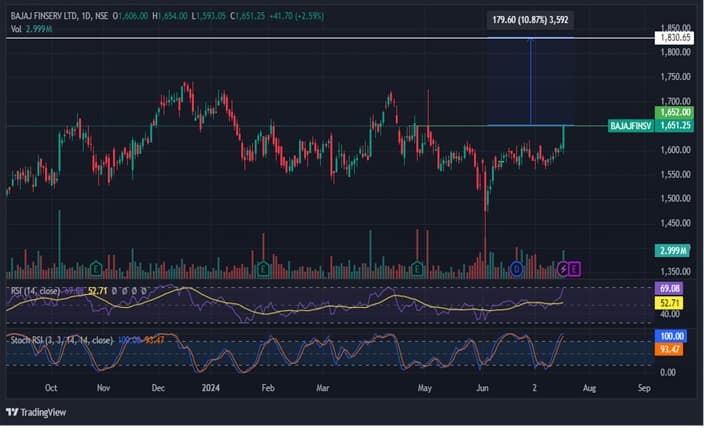This screenshot has width=704, height=442.
Task: Click May on the time axis
Action: (425, 388)
